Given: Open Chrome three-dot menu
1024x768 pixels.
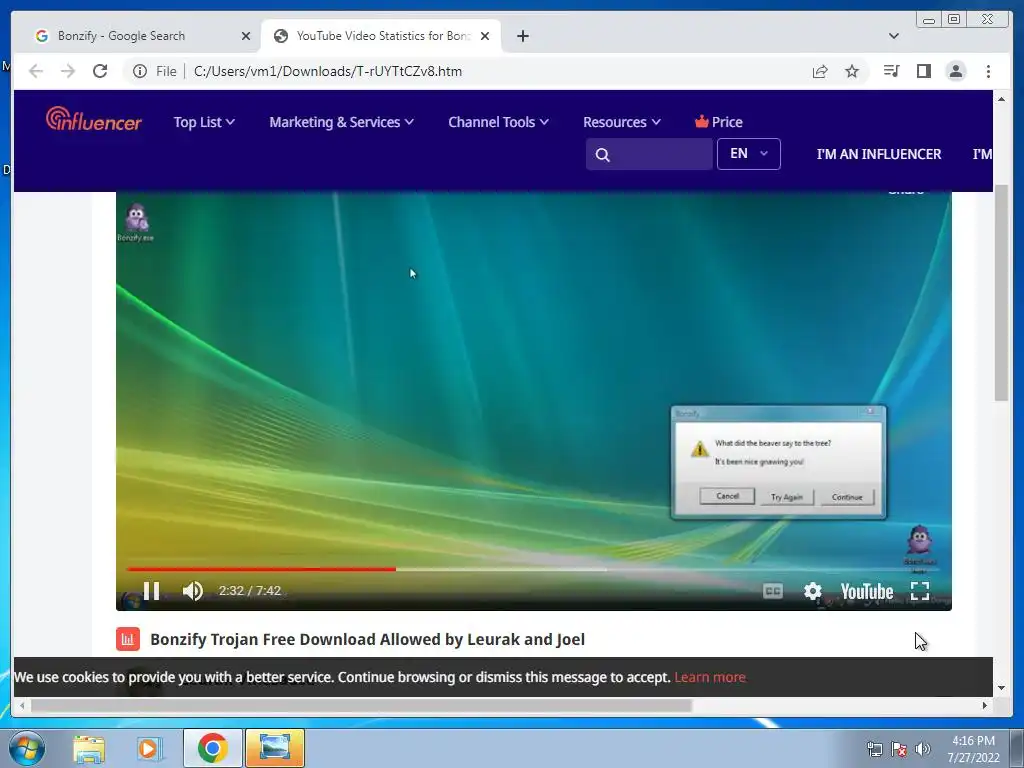Looking at the screenshot, I should point(988,71).
